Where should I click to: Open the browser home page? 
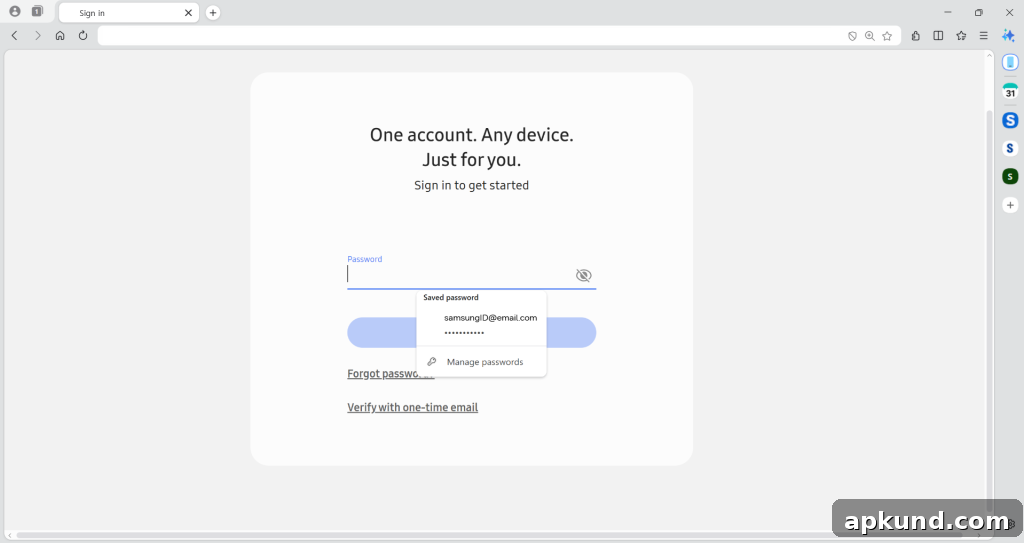click(60, 35)
